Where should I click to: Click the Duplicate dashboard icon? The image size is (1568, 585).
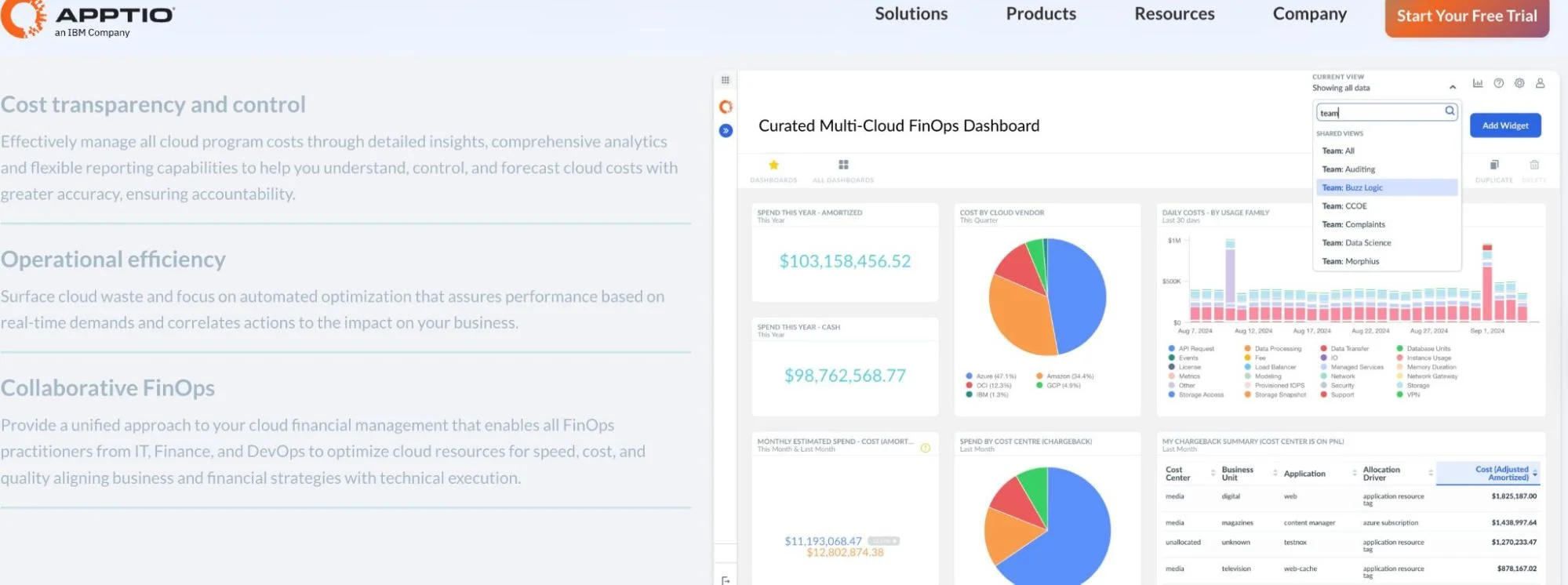tap(1494, 165)
